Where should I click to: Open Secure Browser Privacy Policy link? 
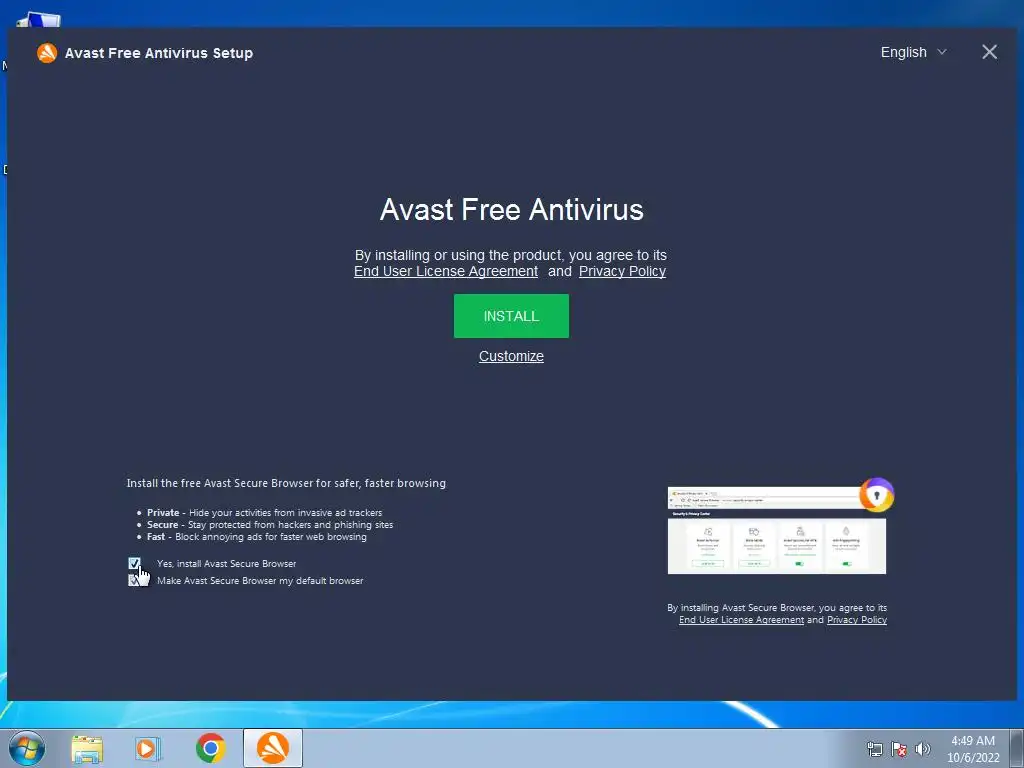[857, 620]
